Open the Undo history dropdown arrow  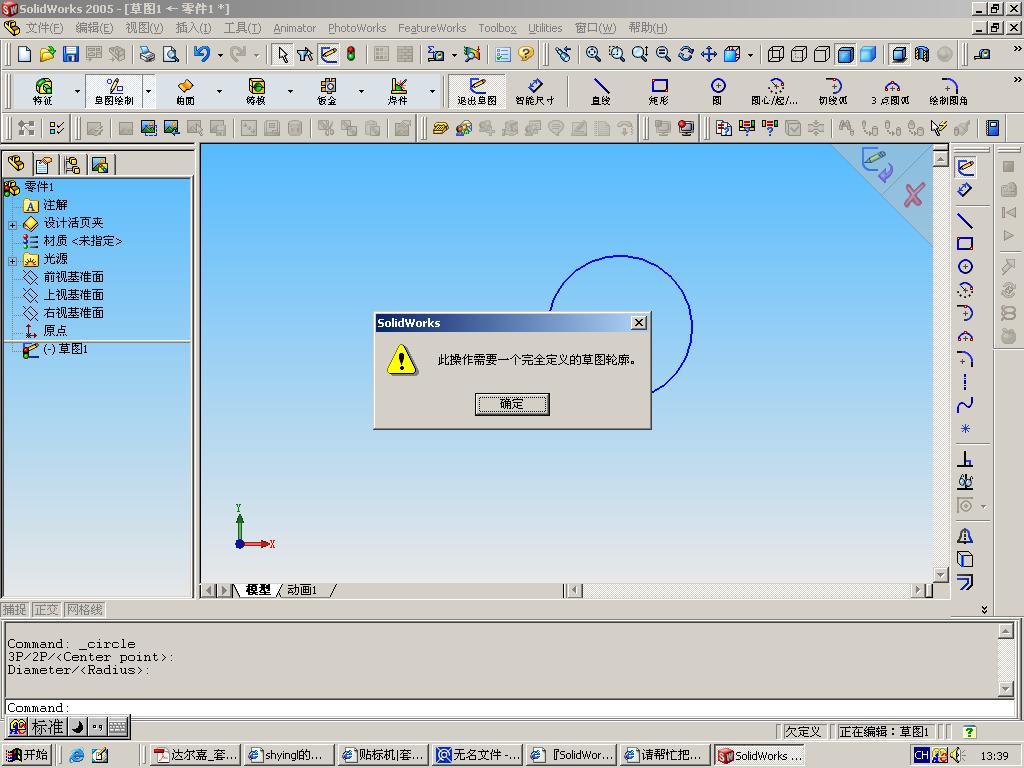pos(220,55)
